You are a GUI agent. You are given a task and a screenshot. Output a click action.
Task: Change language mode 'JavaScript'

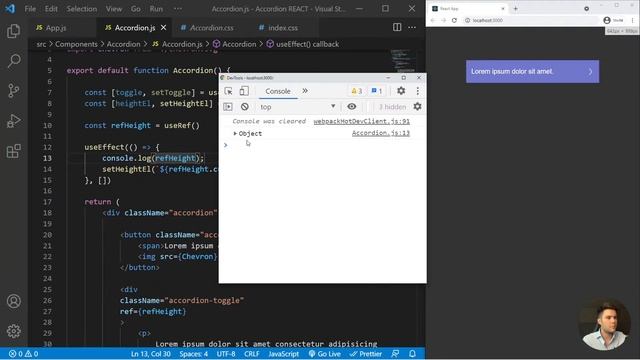pyautogui.click(x=284, y=354)
